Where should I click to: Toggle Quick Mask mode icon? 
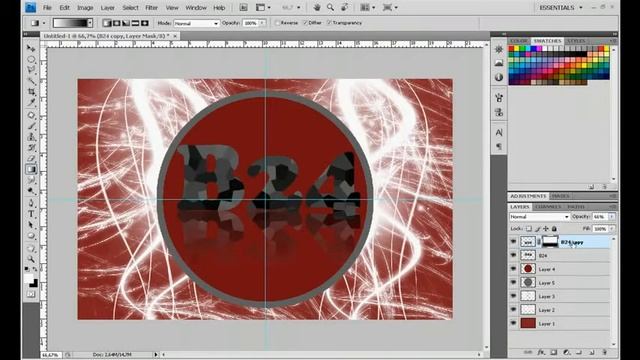coord(31,294)
